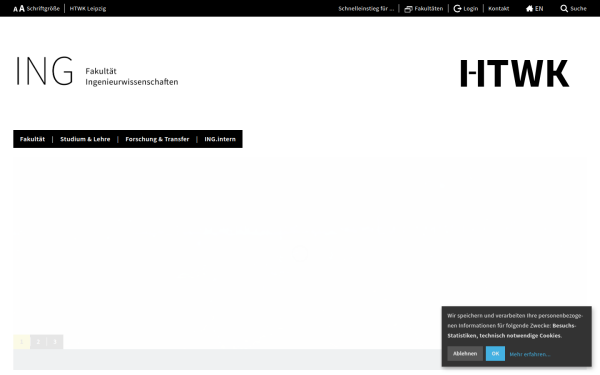Screen dimensions: 600x375
Task: Decline cookies with Ablehnen
Action: coord(465,354)
